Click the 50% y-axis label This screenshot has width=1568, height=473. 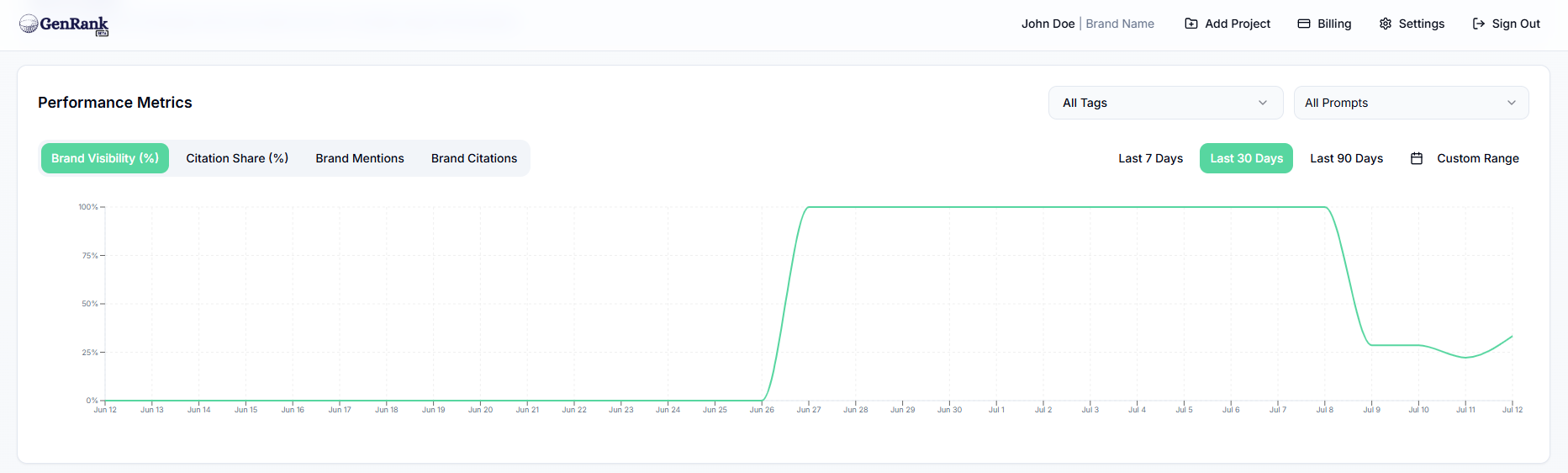(x=90, y=304)
